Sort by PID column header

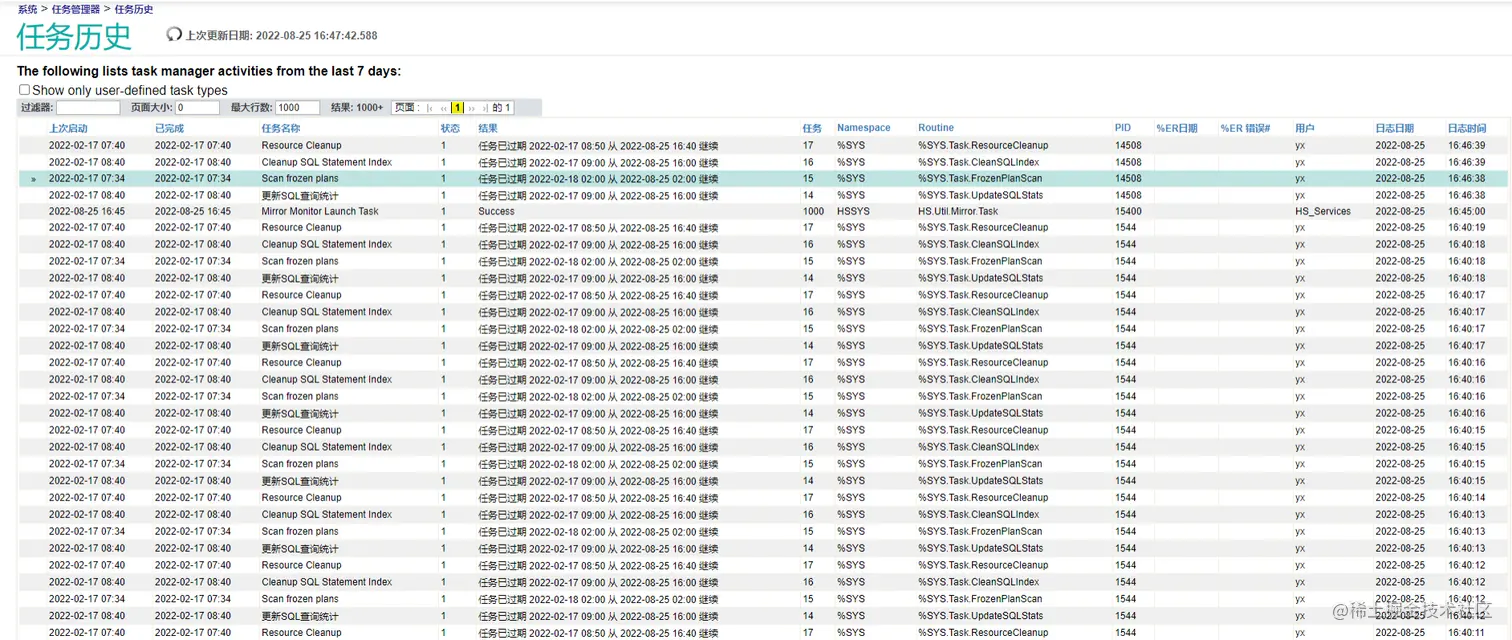click(1123, 128)
